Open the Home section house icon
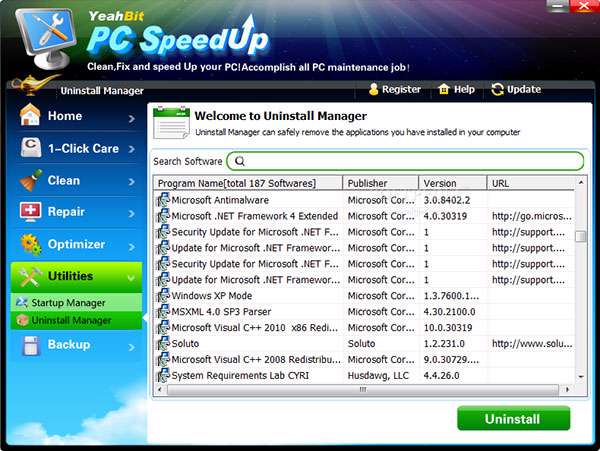 click(x=30, y=116)
